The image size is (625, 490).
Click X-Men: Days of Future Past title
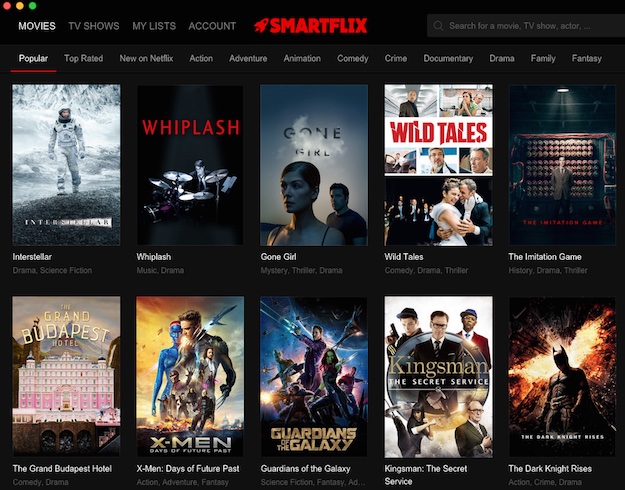point(188,468)
